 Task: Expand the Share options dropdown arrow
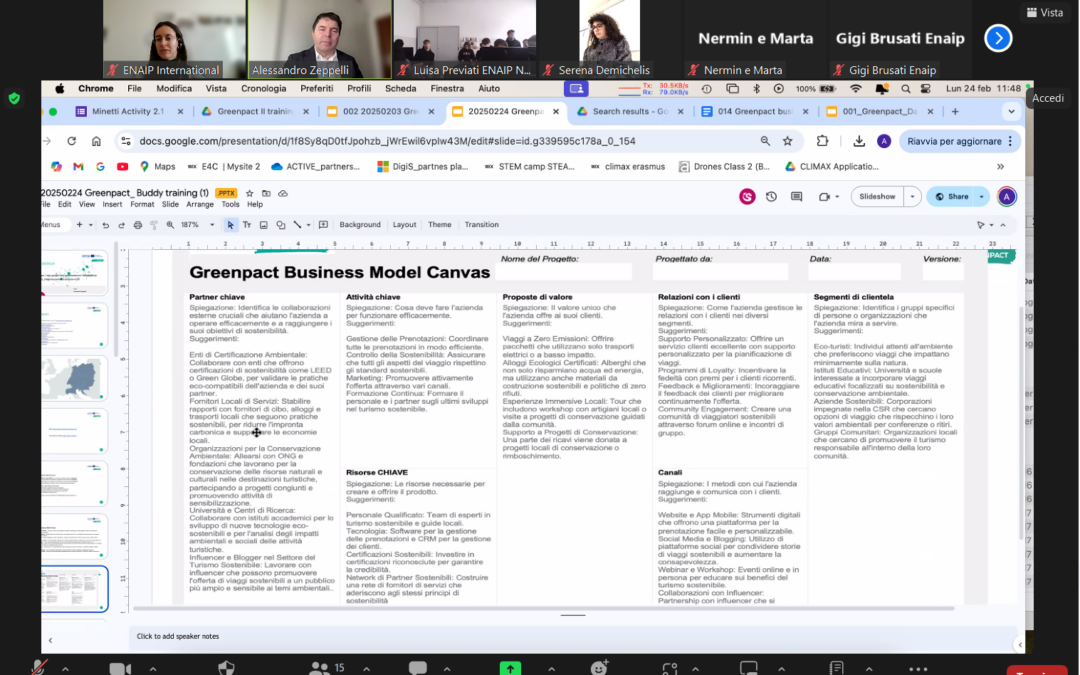point(982,197)
